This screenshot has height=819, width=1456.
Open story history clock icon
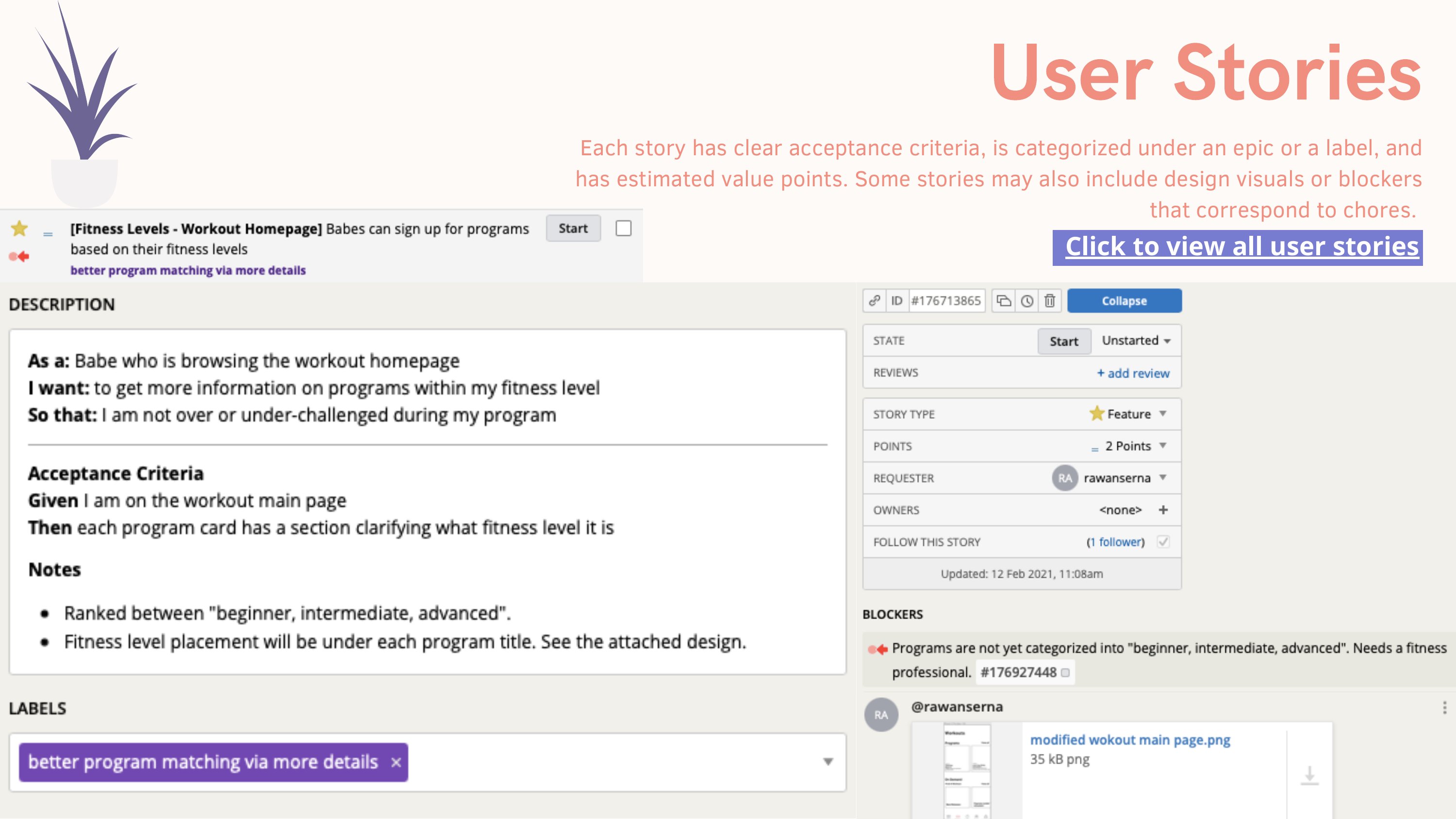1027,301
